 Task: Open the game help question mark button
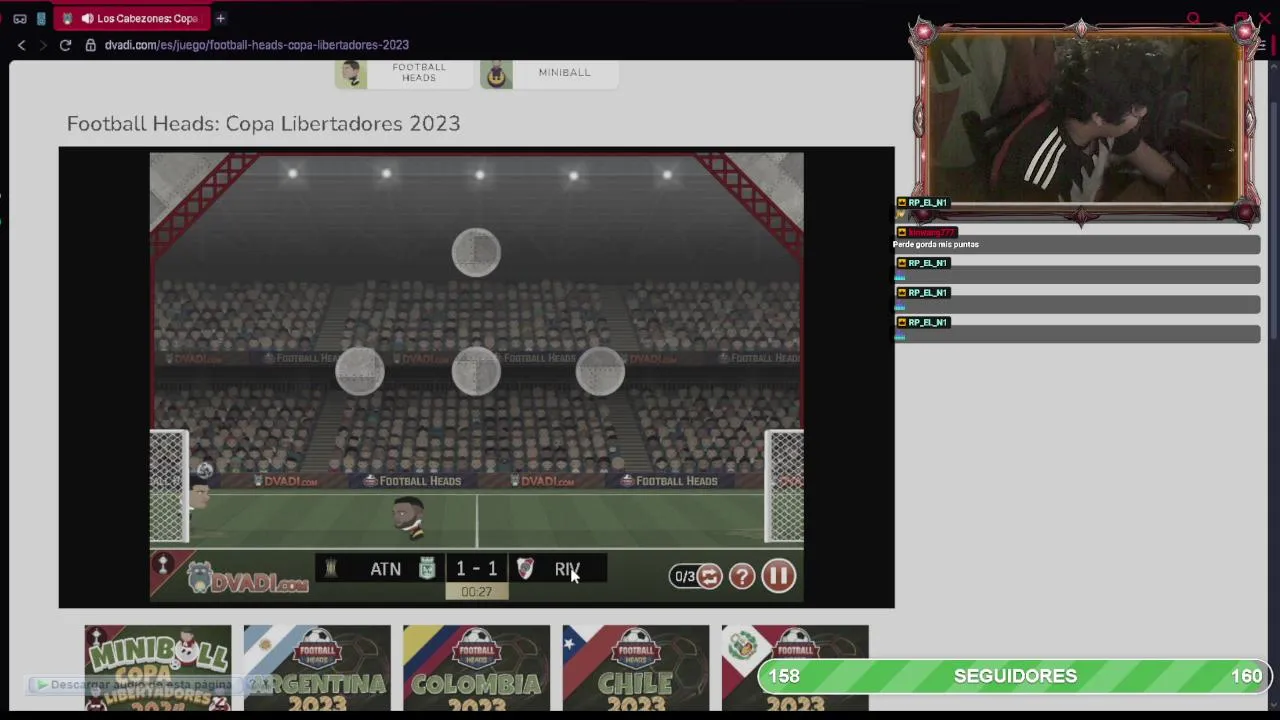click(742, 576)
